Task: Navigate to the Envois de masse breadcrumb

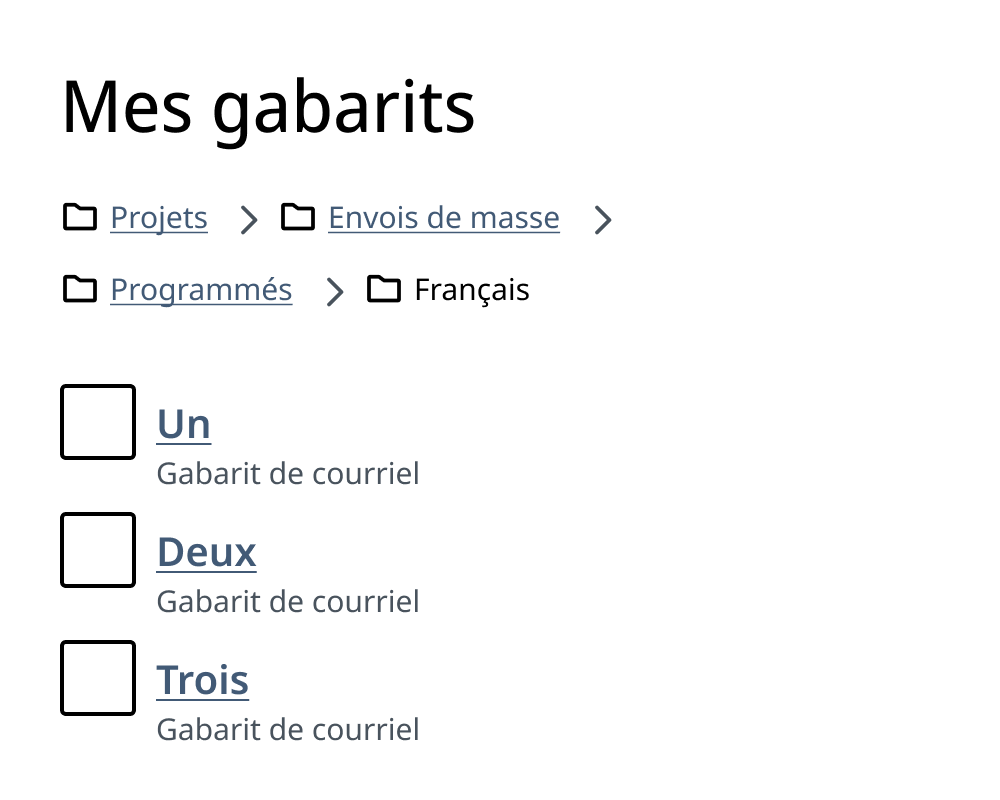Action: click(x=443, y=217)
